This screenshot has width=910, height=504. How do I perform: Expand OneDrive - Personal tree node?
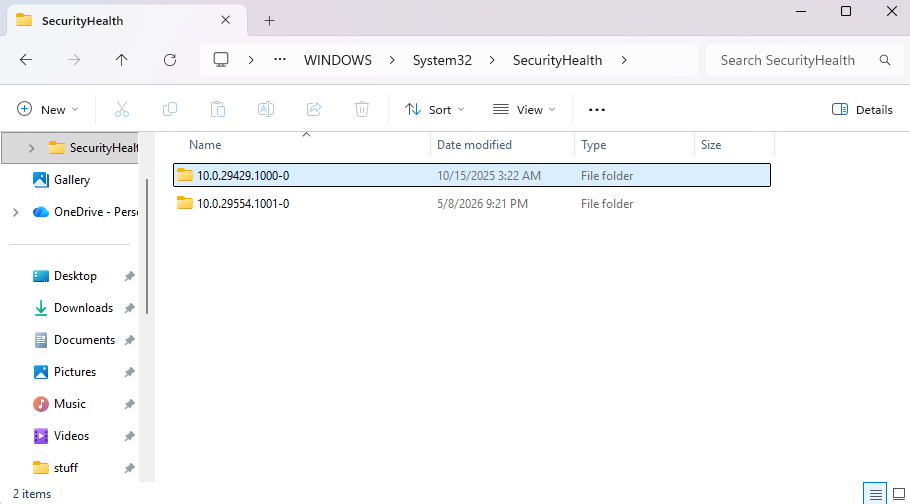click(x=16, y=212)
